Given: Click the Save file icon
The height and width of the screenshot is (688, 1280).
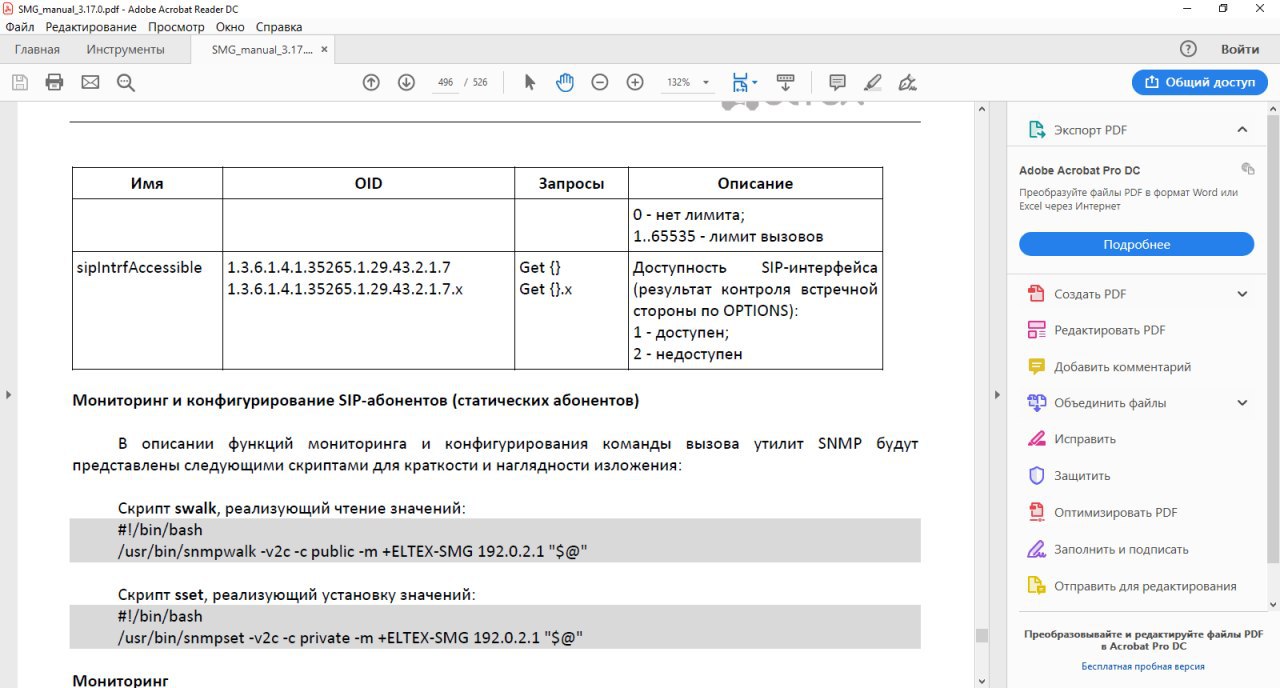Looking at the screenshot, I should pos(19,82).
